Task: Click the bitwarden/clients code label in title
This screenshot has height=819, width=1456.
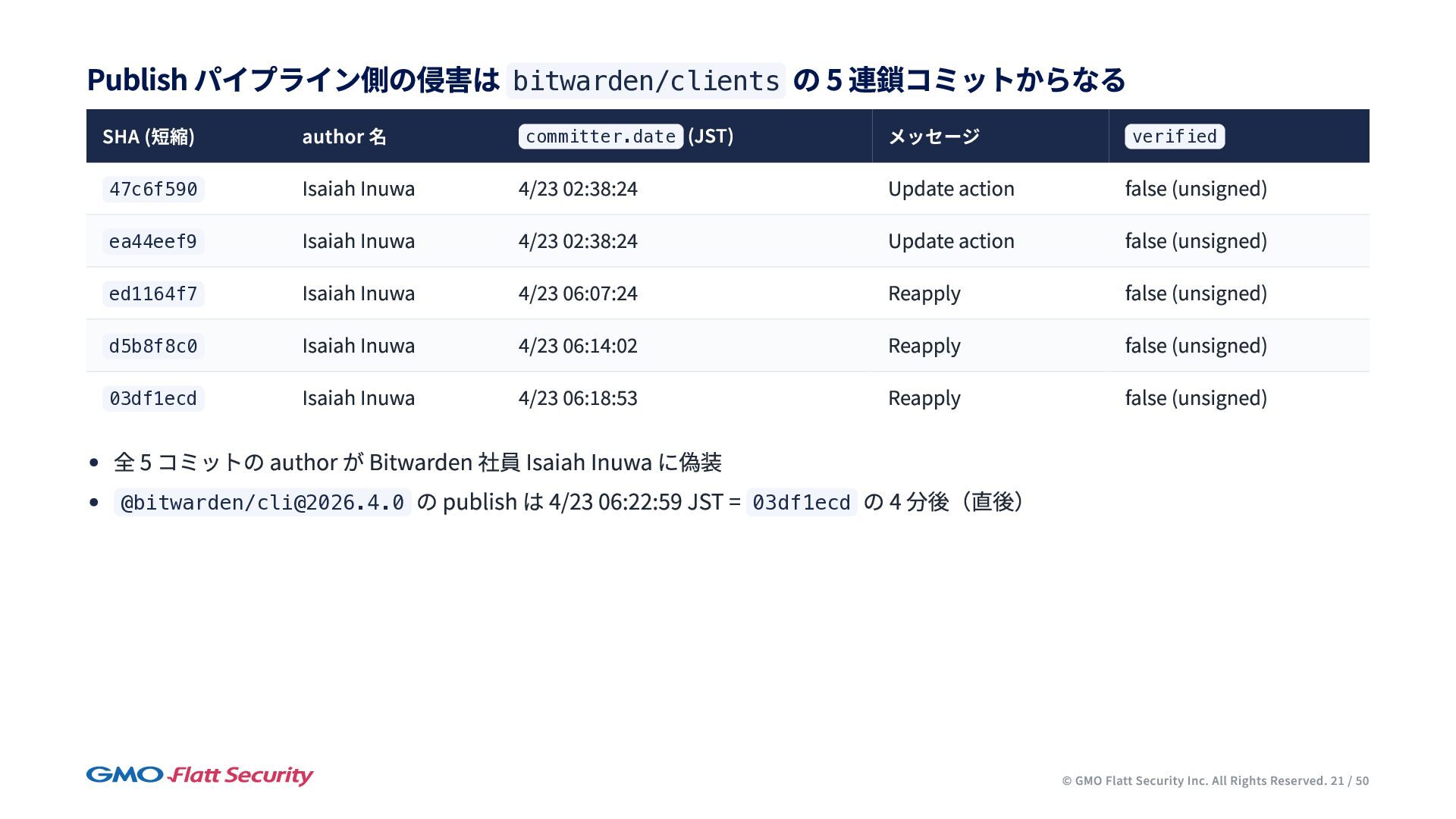Action: pyautogui.click(x=646, y=80)
